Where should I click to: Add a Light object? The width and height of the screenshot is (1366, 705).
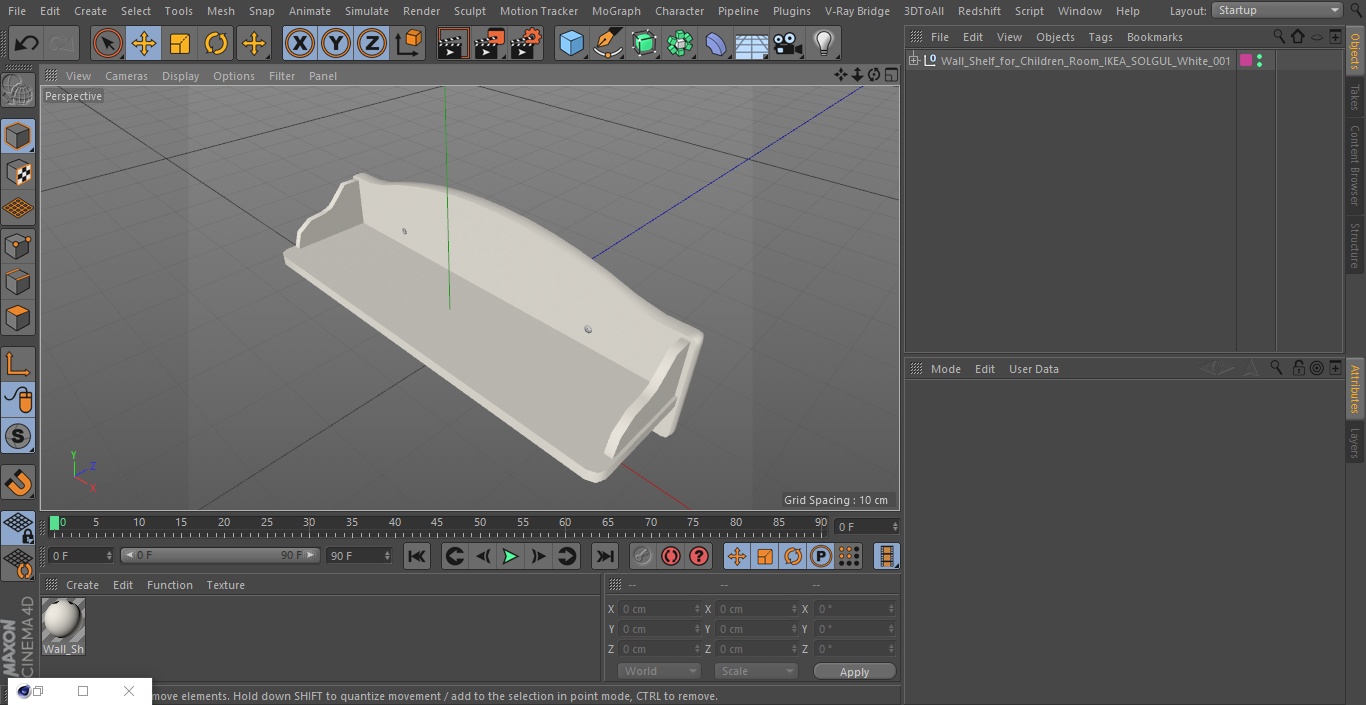pyautogui.click(x=824, y=44)
